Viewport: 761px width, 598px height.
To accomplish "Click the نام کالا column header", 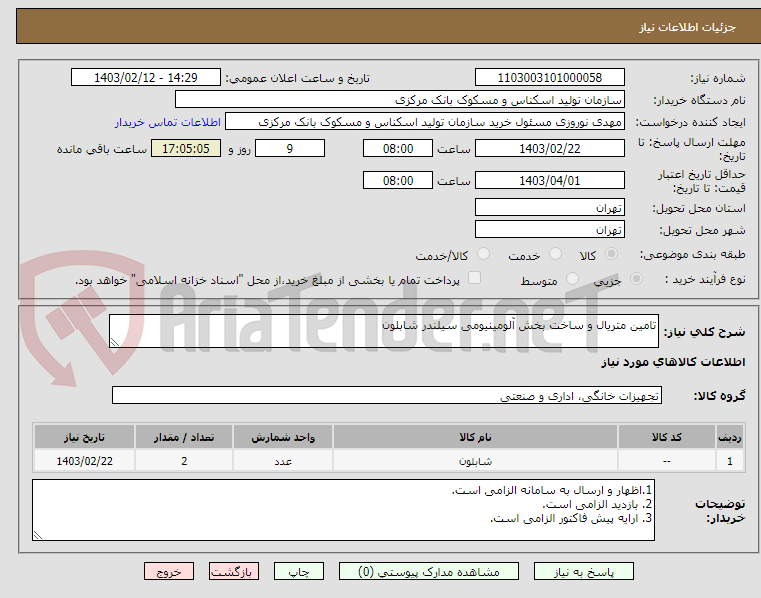I will click(475, 437).
